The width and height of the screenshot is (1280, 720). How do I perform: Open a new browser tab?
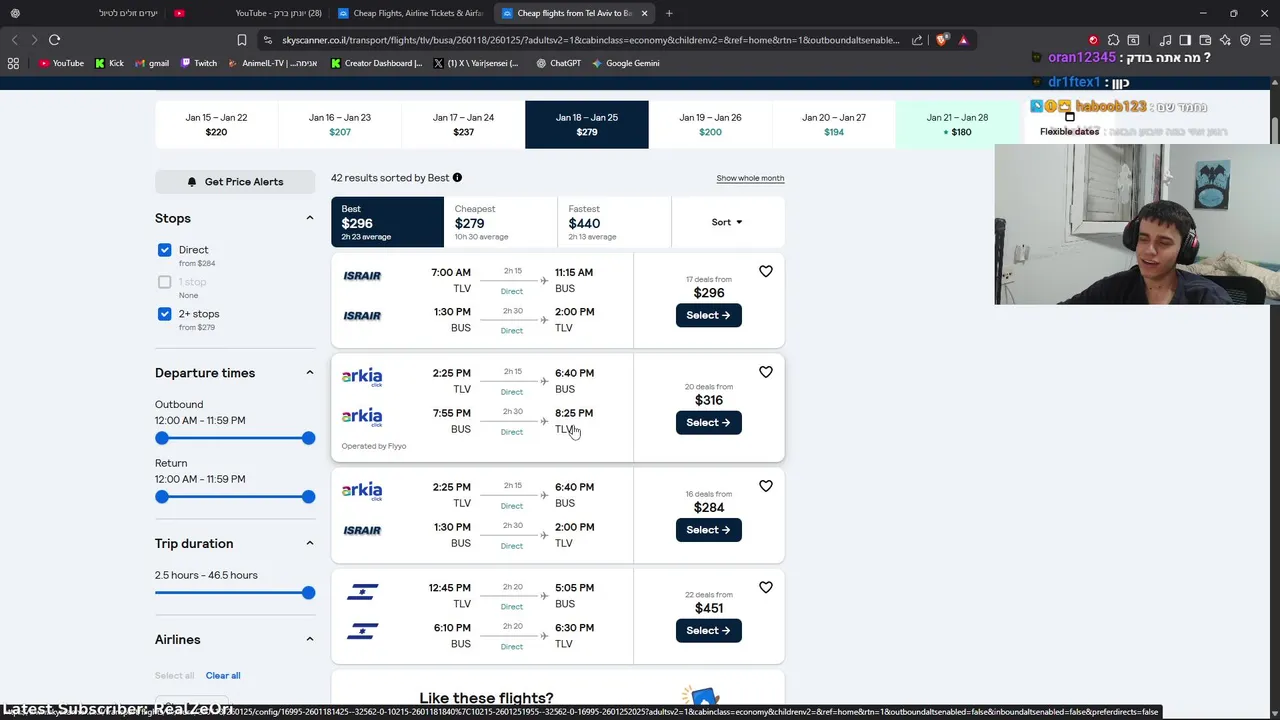pos(669,13)
